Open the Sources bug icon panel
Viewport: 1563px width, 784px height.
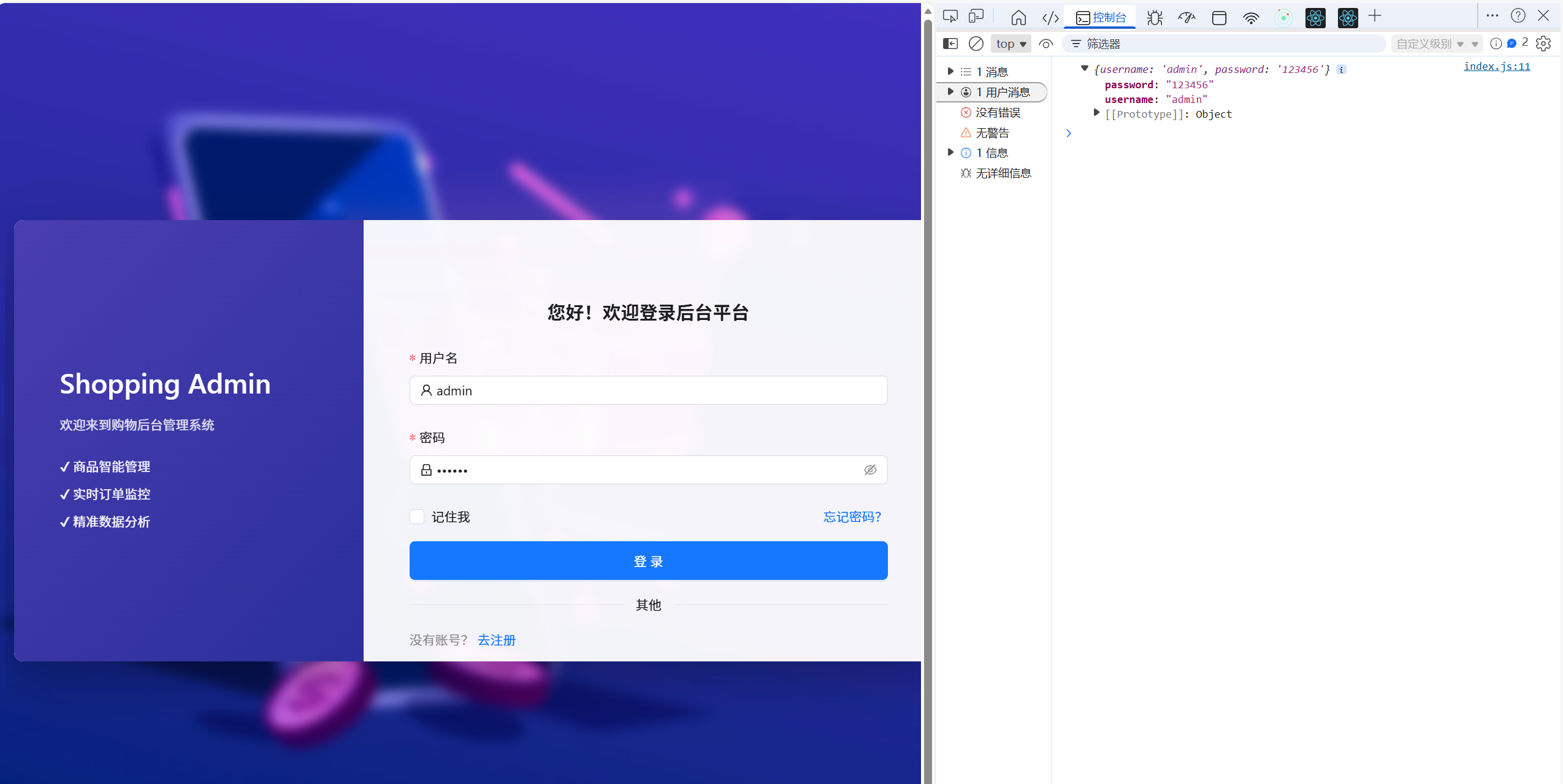(1155, 18)
